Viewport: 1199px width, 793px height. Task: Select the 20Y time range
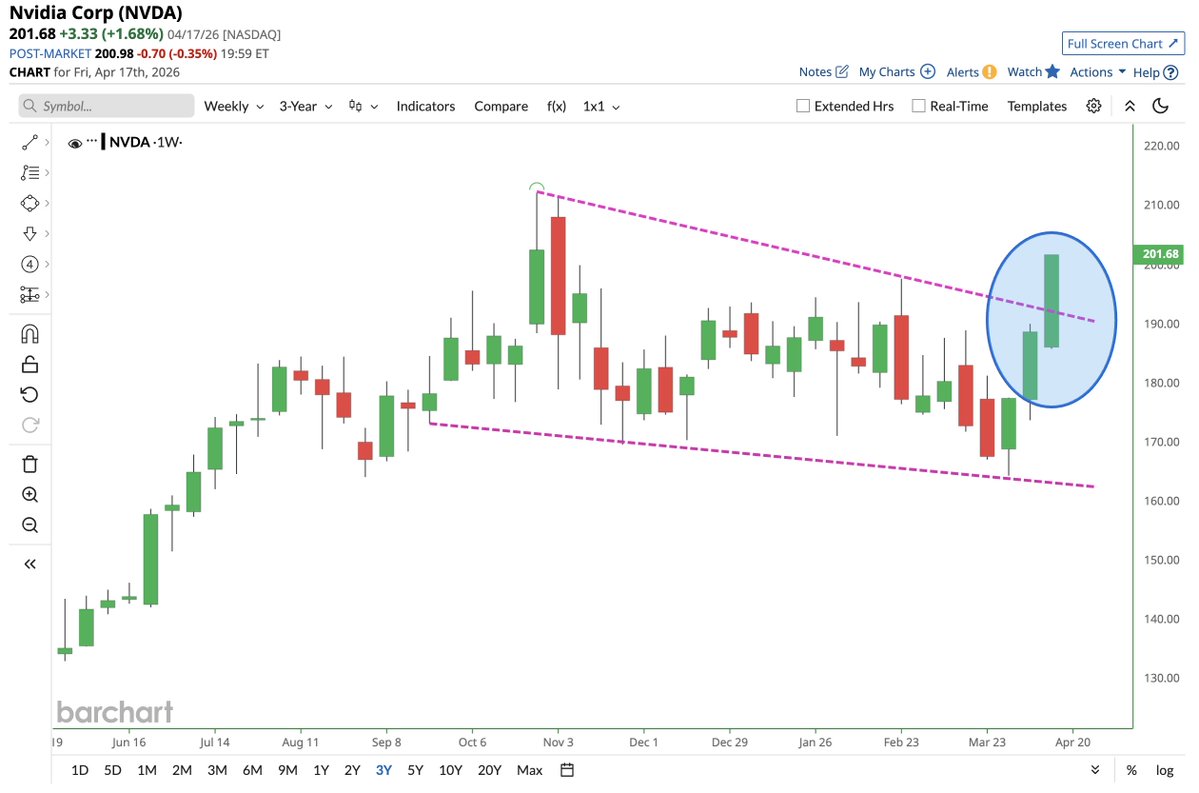(489, 770)
